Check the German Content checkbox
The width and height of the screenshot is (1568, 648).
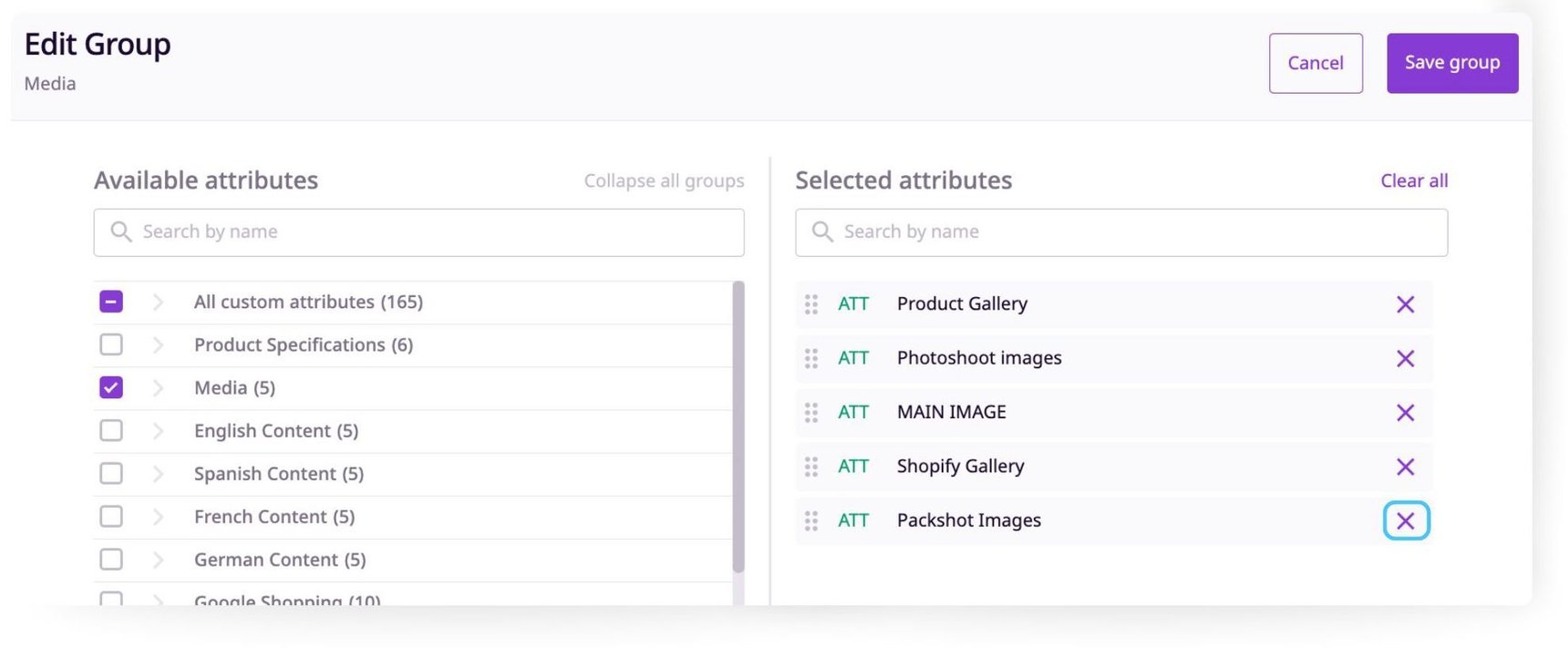[111, 560]
